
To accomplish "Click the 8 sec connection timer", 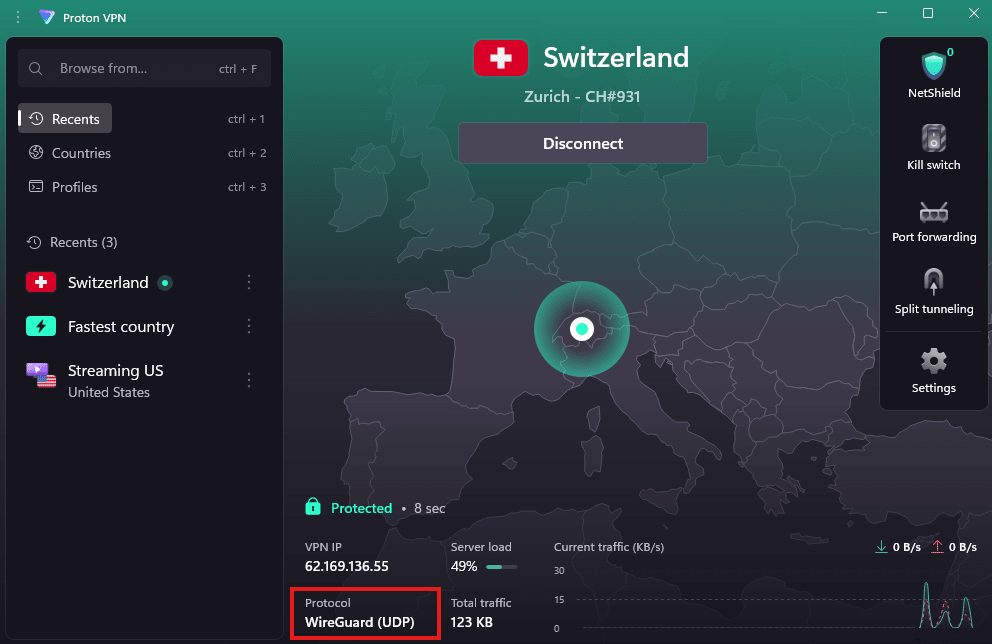I will tap(430, 508).
